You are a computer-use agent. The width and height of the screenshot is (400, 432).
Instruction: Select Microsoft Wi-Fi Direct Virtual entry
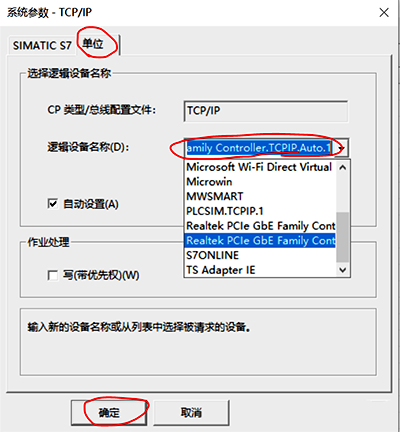260,167
